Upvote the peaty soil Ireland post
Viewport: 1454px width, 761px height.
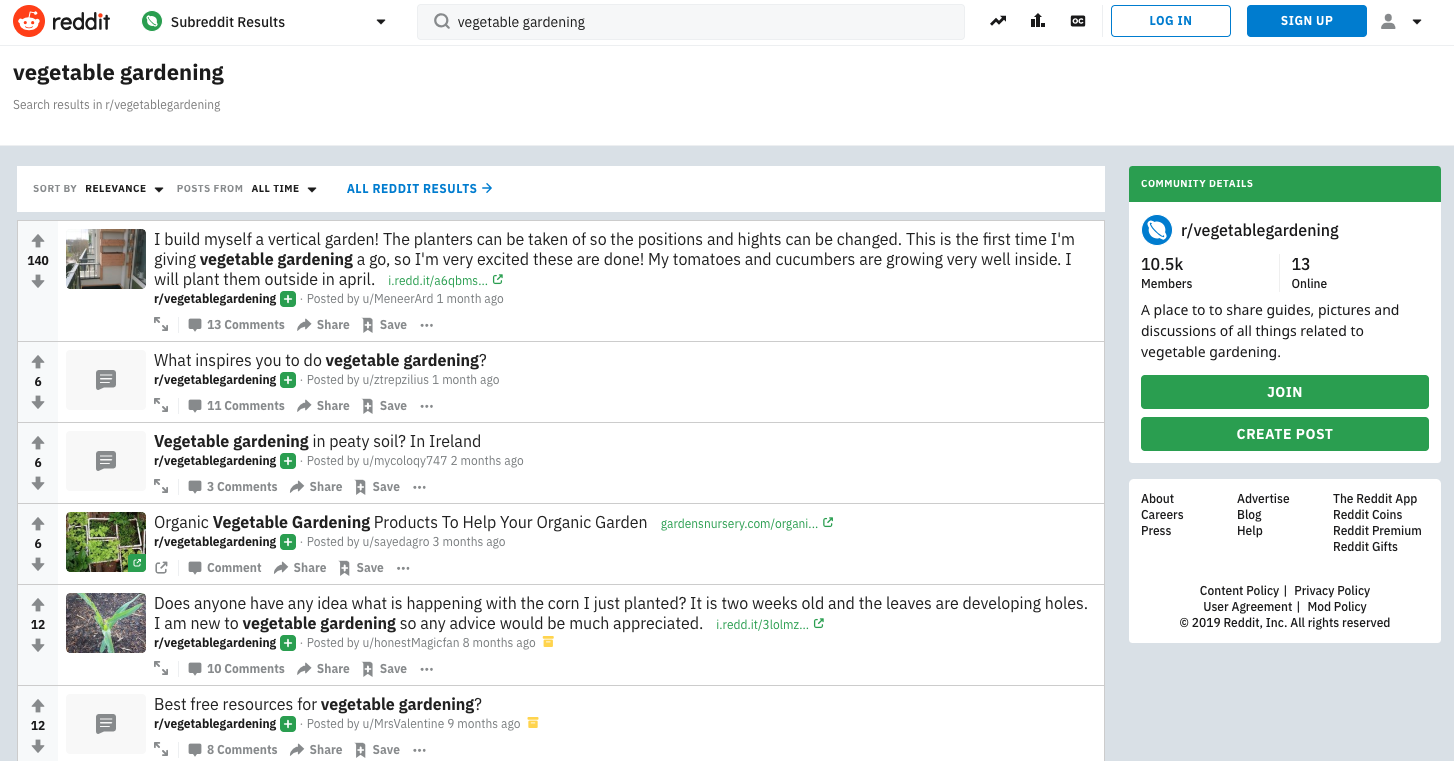click(x=38, y=443)
